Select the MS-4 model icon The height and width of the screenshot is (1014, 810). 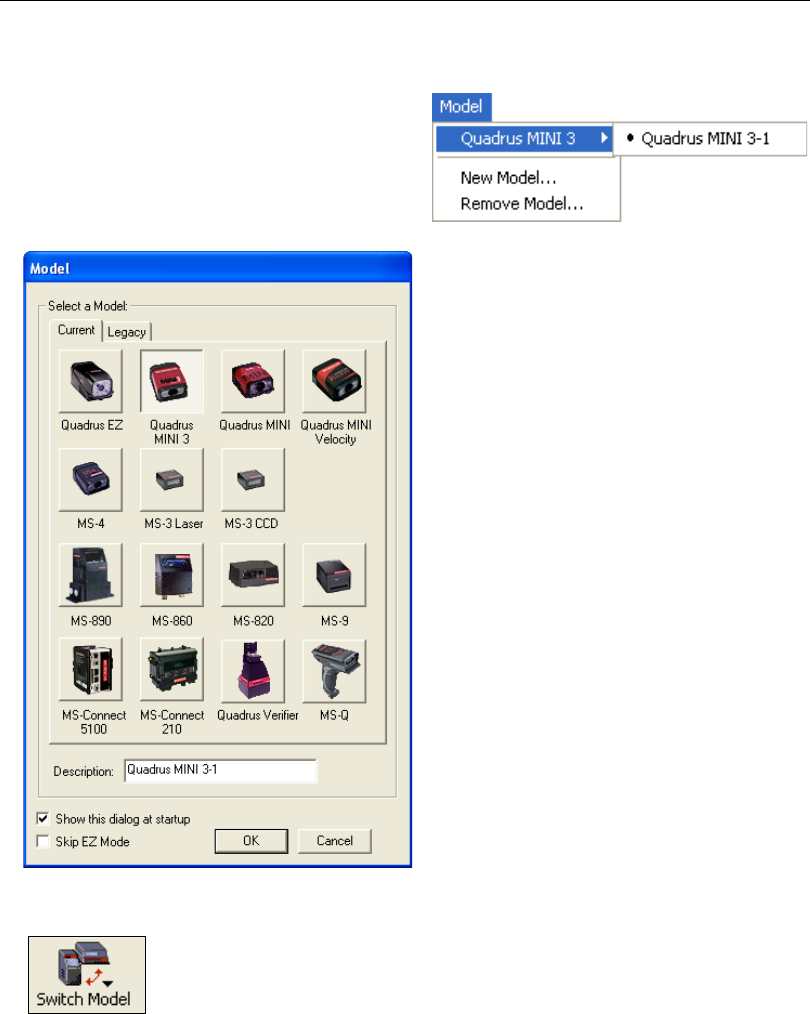coord(91,480)
